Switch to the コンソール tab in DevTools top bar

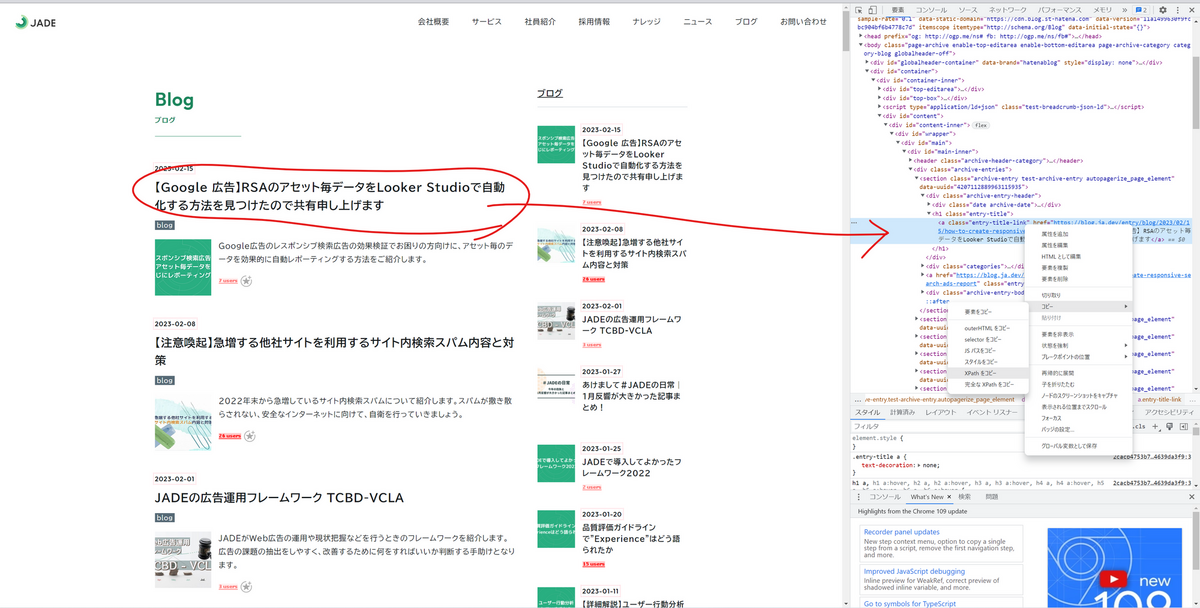click(x=930, y=10)
